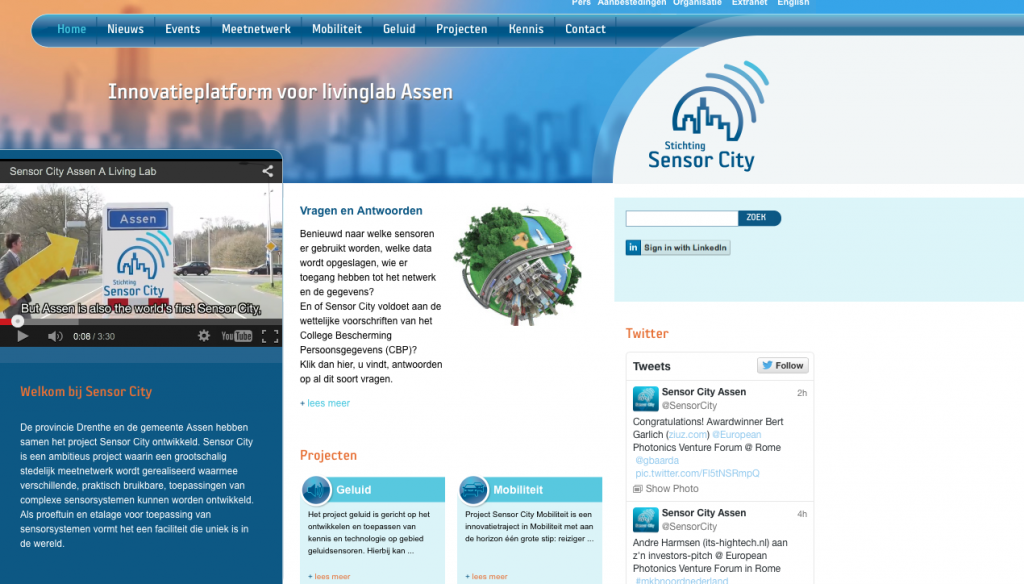Open the @gbaarda mention link

coord(657,461)
